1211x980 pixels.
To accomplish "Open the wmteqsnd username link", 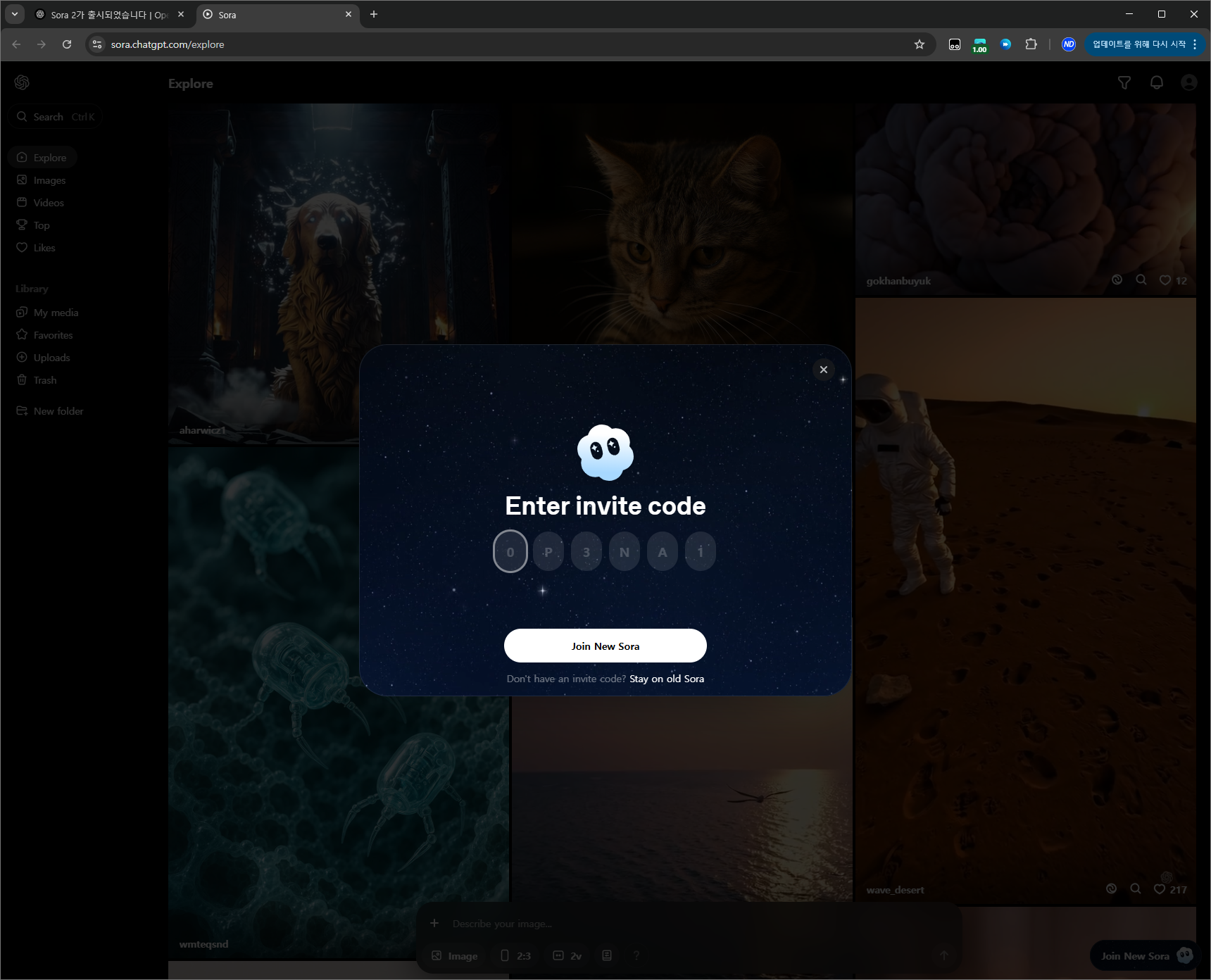I will 203,944.
